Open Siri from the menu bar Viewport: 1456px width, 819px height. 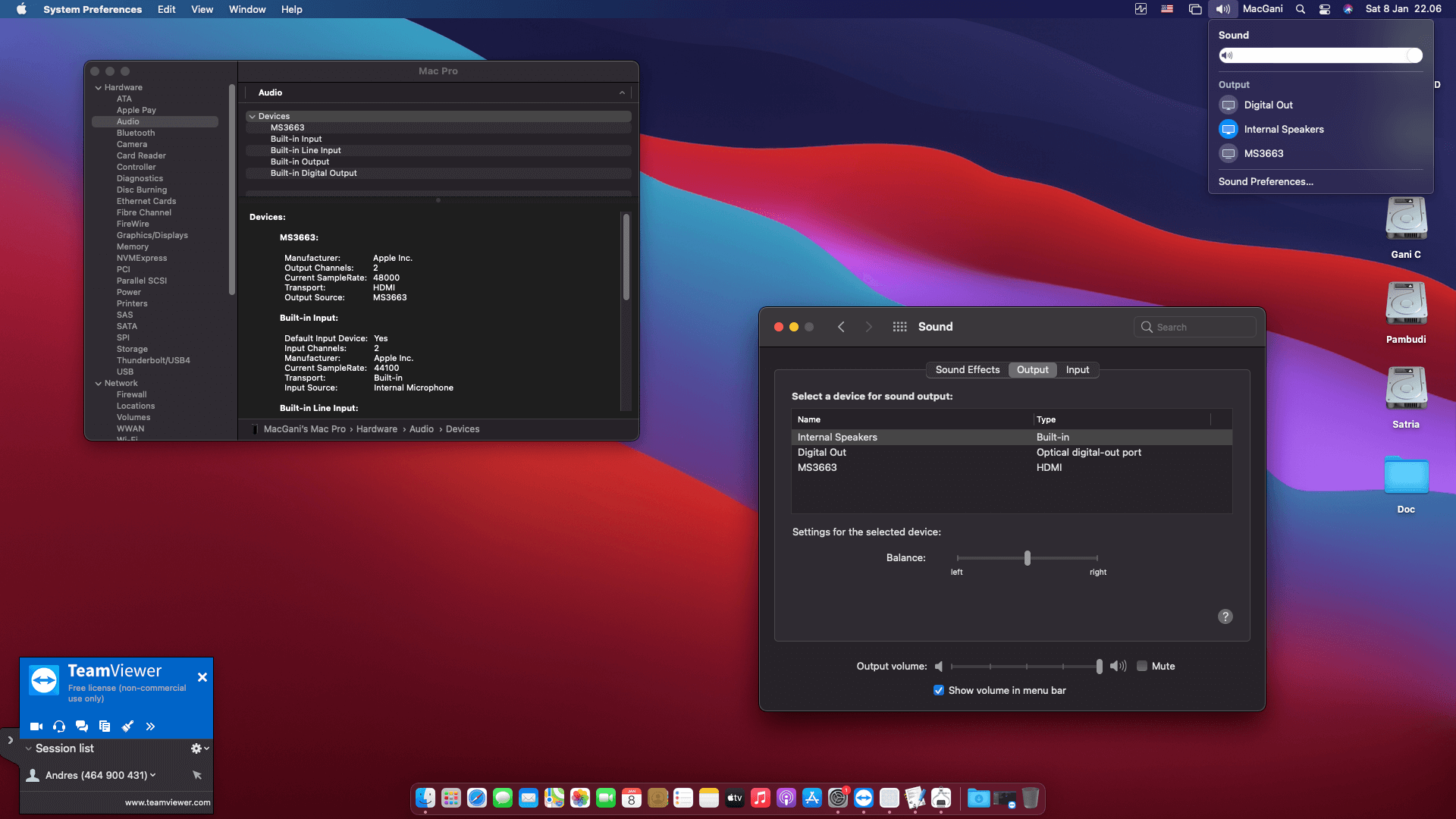pos(1349,9)
